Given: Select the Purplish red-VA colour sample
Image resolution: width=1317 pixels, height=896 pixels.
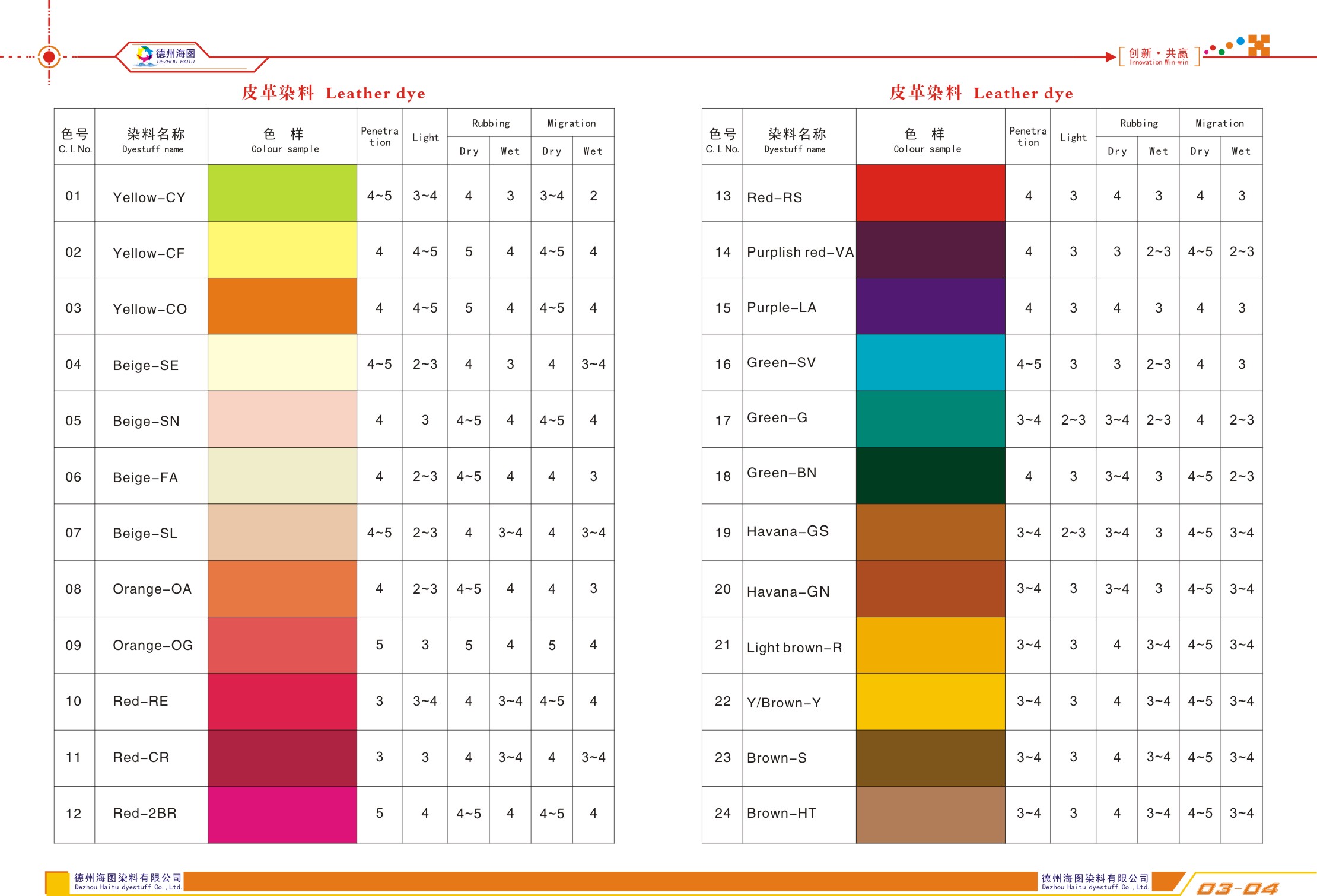Looking at the screenshot, I should tap(931, 250).
